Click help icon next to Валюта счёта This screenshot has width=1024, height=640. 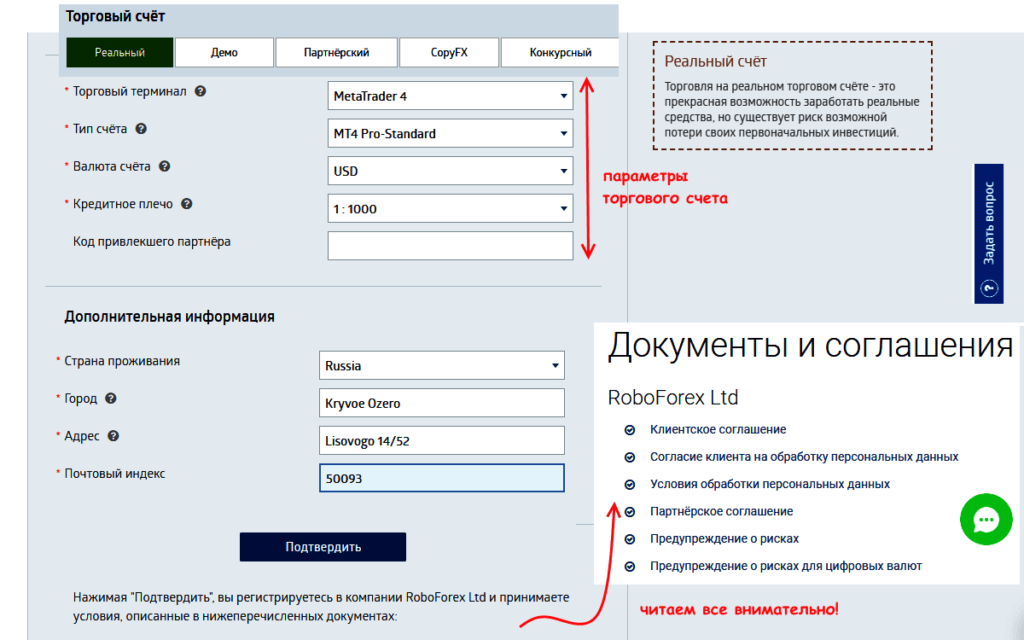pos(164,167)
